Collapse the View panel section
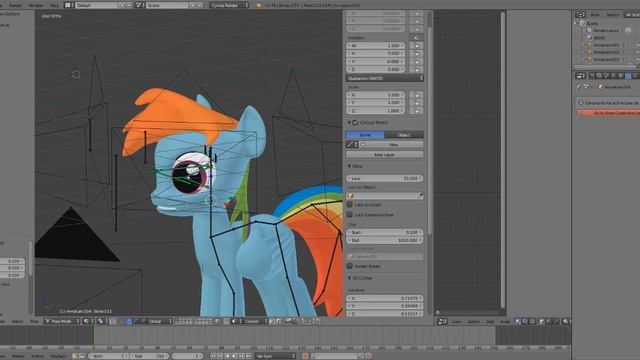The image size is (640, 360). pyautogui.click(x=349, y=166)
